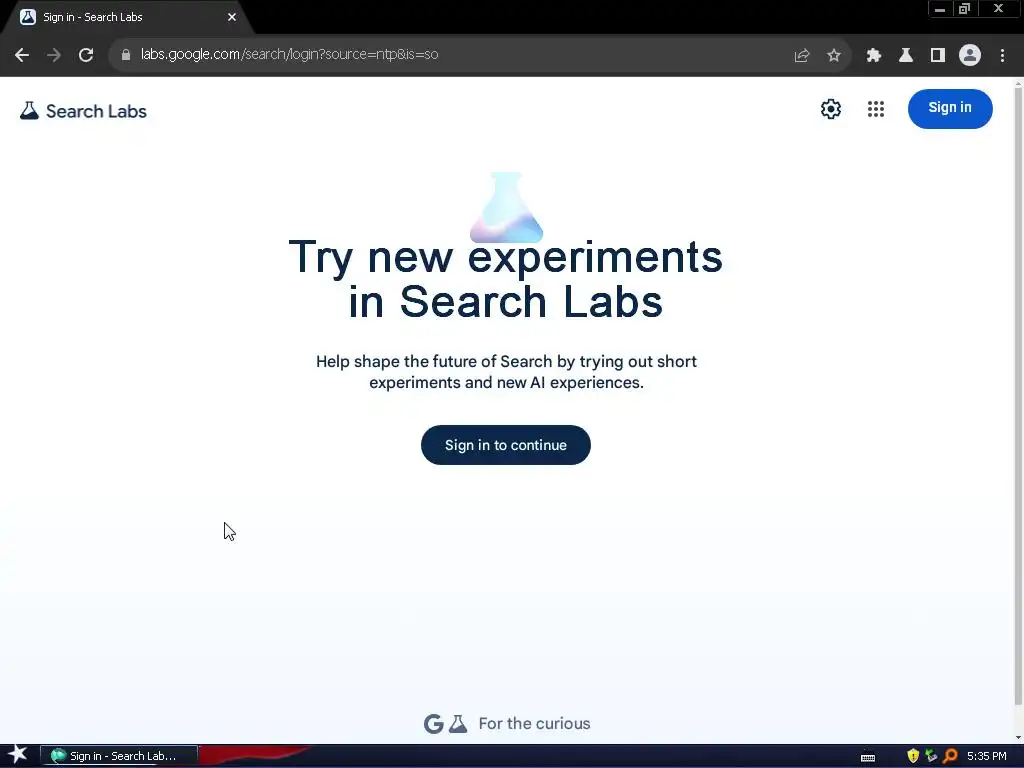The image size is (1024, 768).
Task: Open the green arrows tray icon
Action: coord(931,756)
